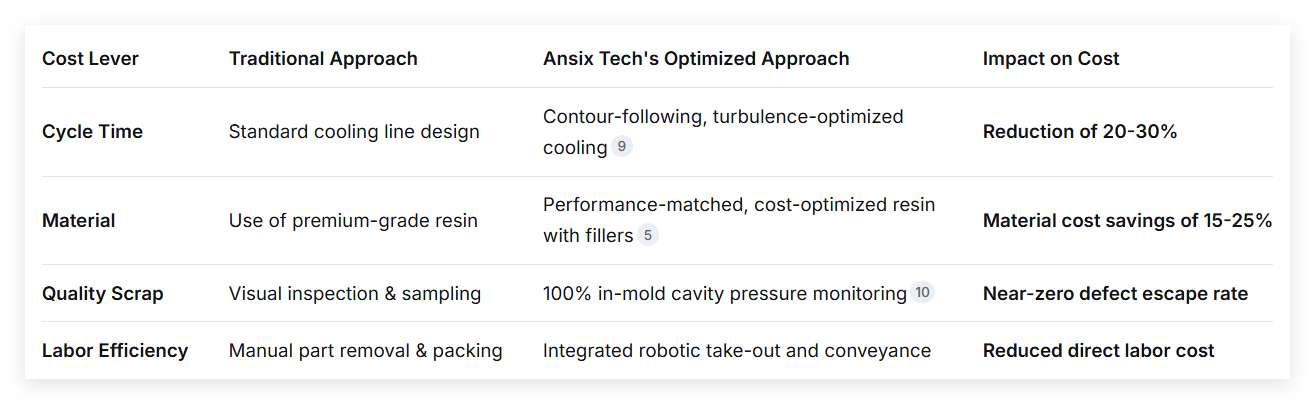Select the Cycle Time row label
1315x404 pixels.
tap(92, 132)
